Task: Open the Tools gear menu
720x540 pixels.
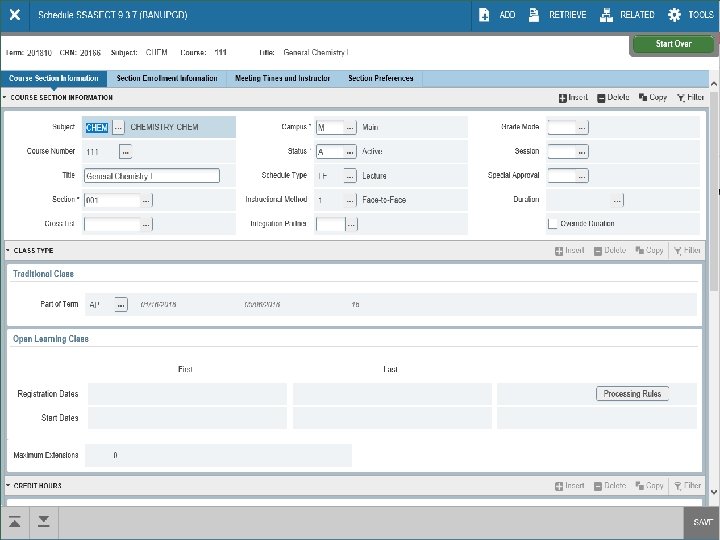Action: coord(674,15)
